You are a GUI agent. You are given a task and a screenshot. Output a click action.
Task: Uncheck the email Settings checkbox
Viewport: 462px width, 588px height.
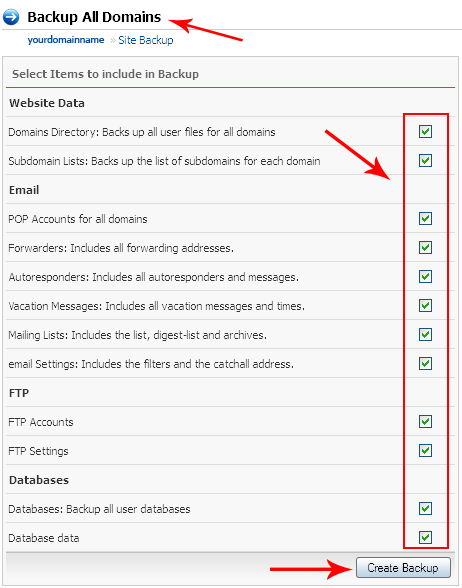(x=425, y=364)
